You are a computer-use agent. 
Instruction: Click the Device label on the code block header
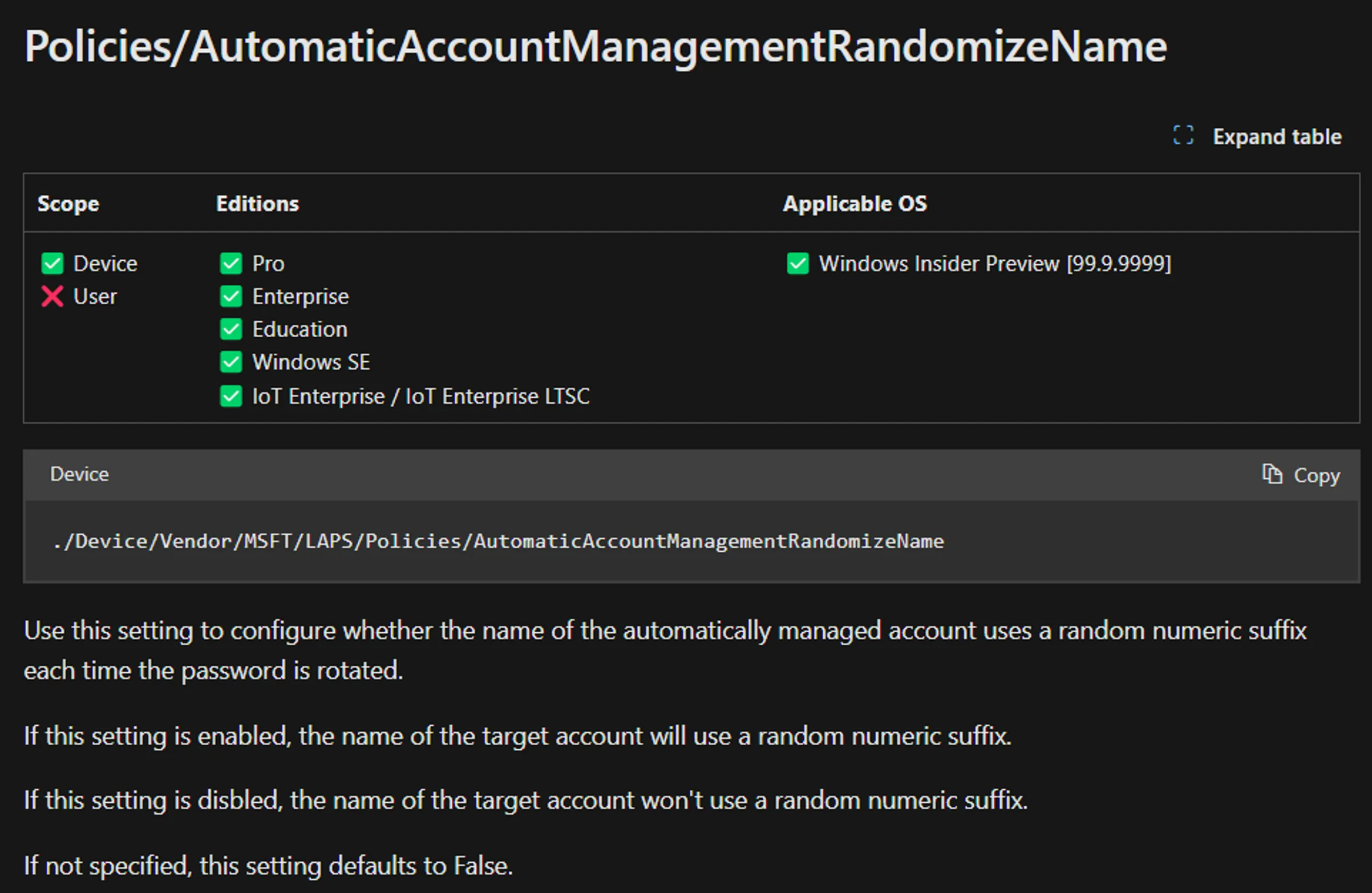click(x=79, y=474)
